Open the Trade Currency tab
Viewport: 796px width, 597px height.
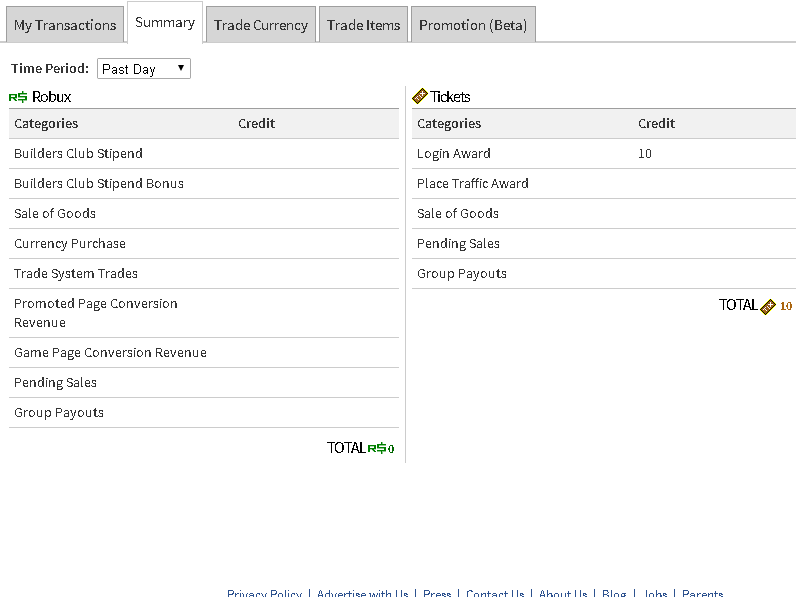[261, 25]
